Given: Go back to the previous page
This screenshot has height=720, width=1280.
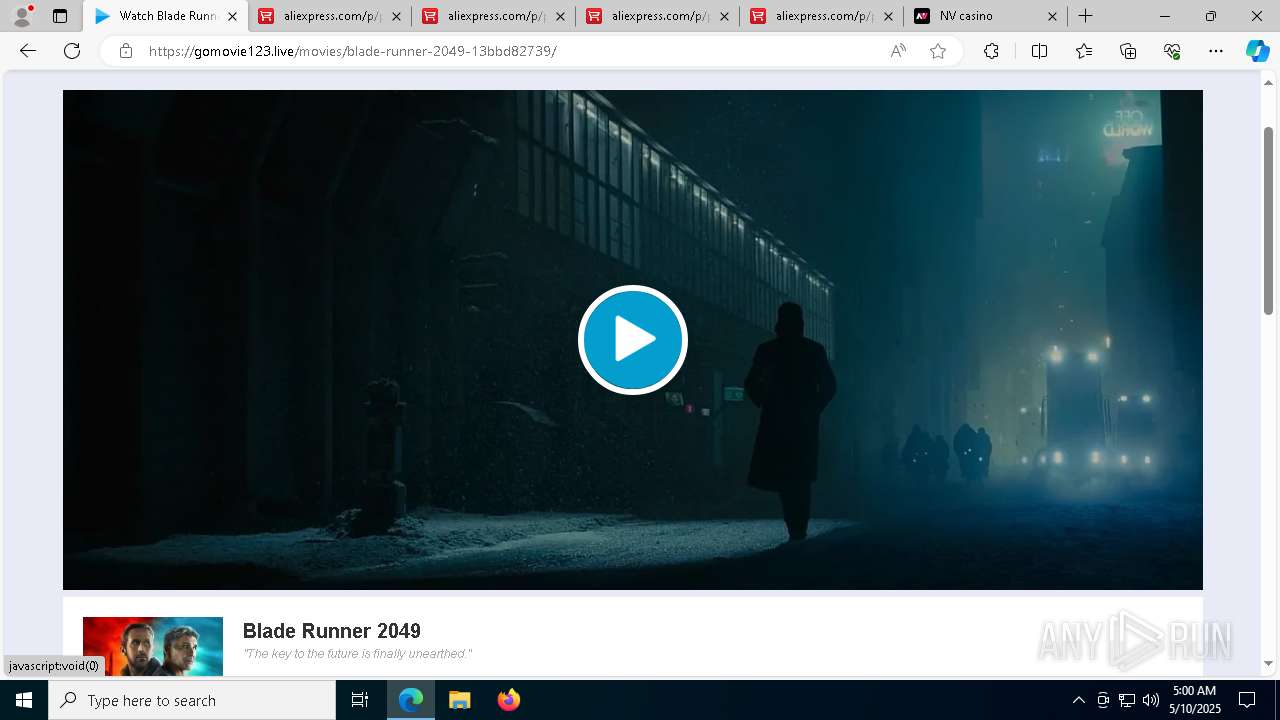Looking at the screenshot, I should 28,51.
